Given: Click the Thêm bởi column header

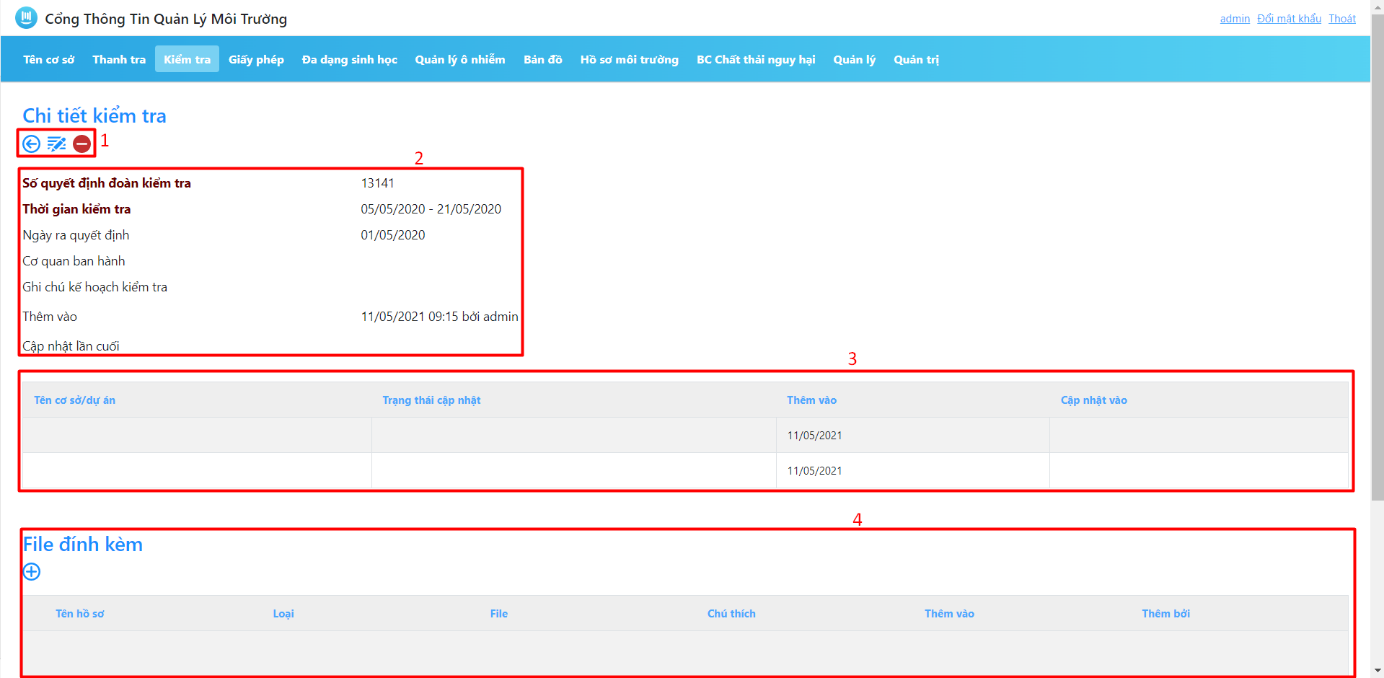Looking at the screenshot, I should (x=1166, y=613).
